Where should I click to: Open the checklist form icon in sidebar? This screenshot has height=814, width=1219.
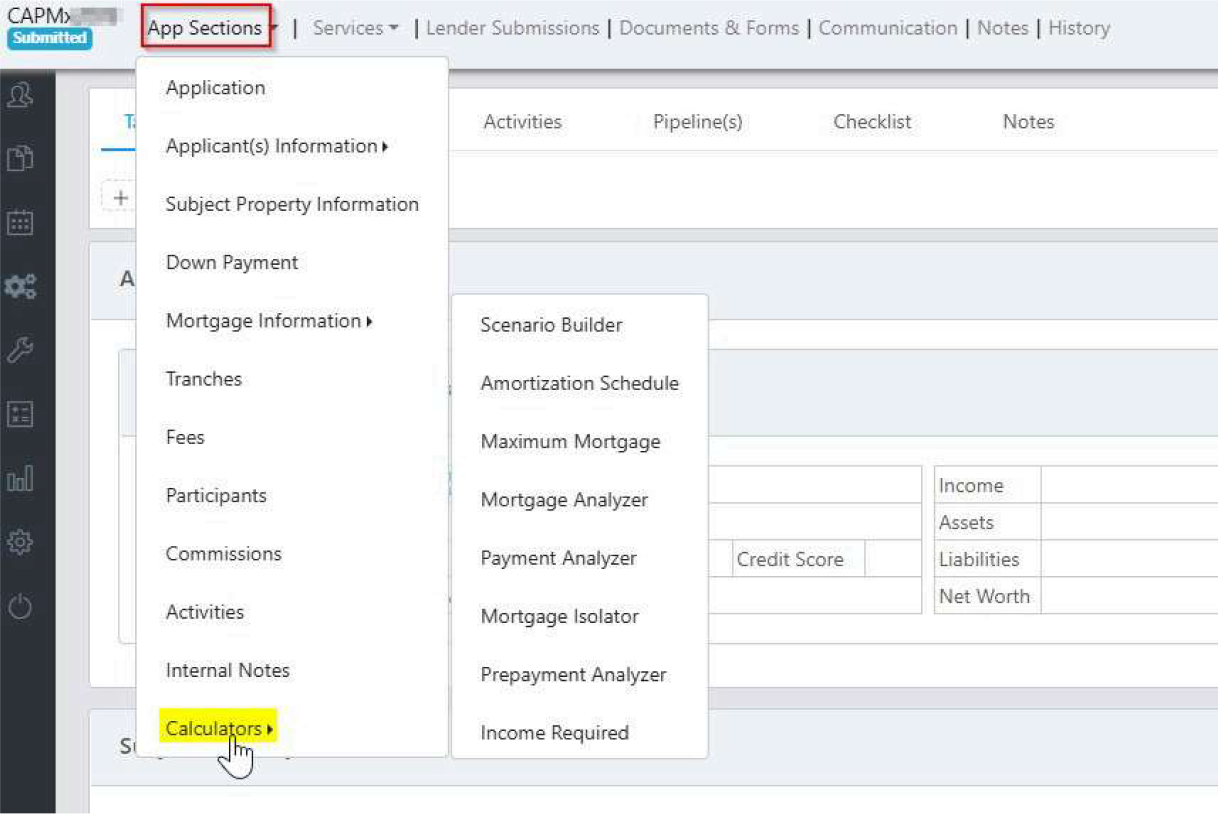point(20,414)
